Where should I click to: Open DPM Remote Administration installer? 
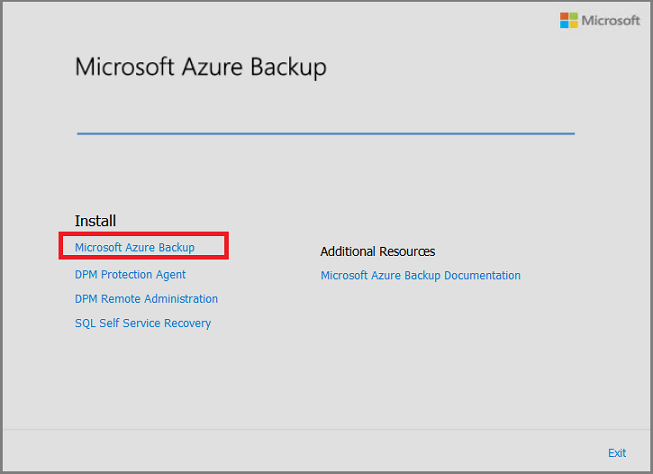(146, 299)
